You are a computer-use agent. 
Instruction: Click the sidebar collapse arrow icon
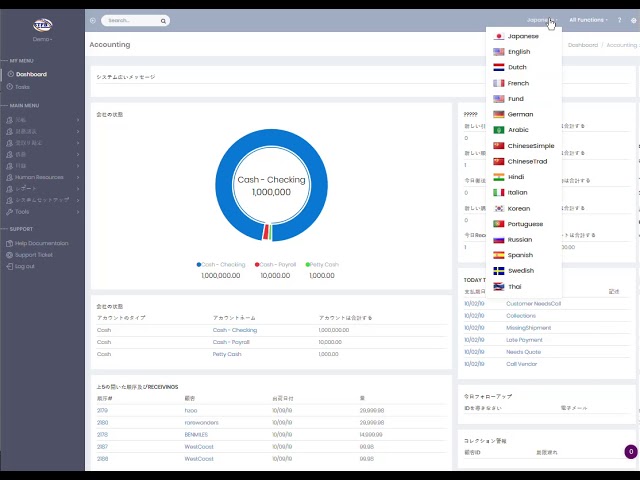tap(93, 20)
